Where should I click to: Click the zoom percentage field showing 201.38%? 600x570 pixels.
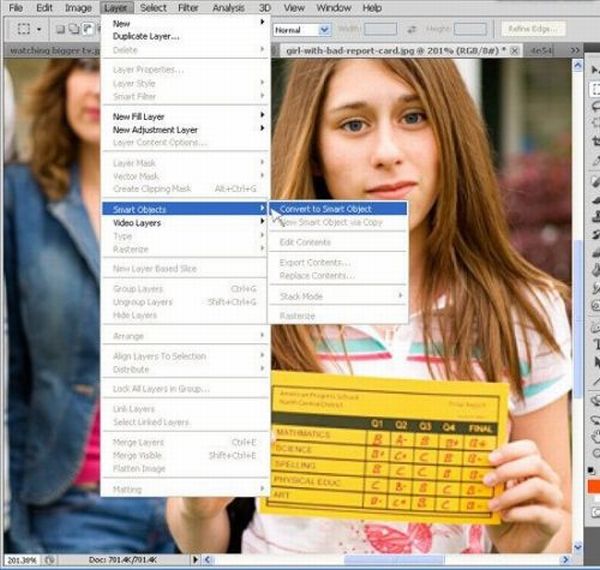pyautogui.click(x=20, y=560)
